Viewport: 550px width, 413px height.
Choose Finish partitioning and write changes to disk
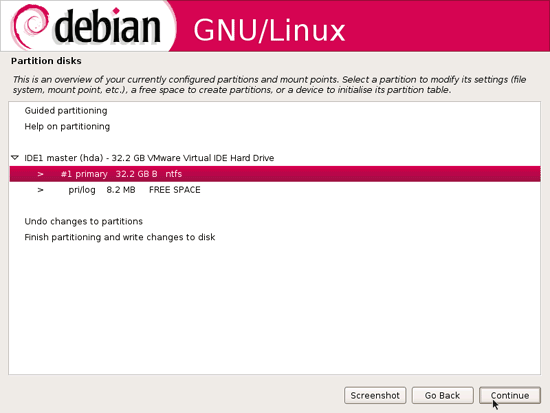click(x=120, y=237)
